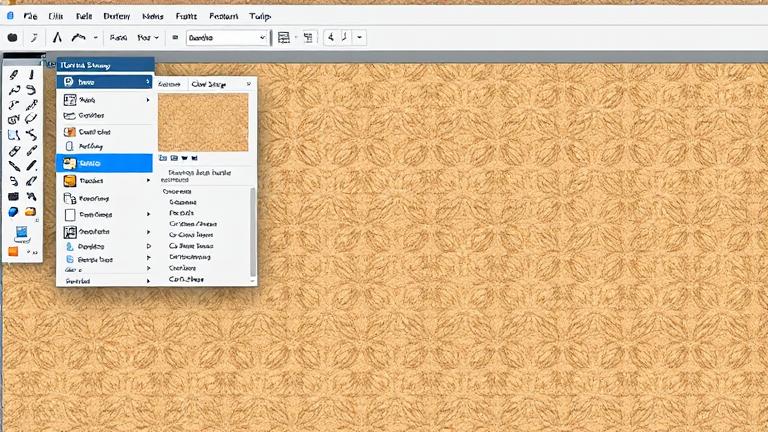Open the File menu
The width and height of the screenshot is (768, 432).
point(30,16)
